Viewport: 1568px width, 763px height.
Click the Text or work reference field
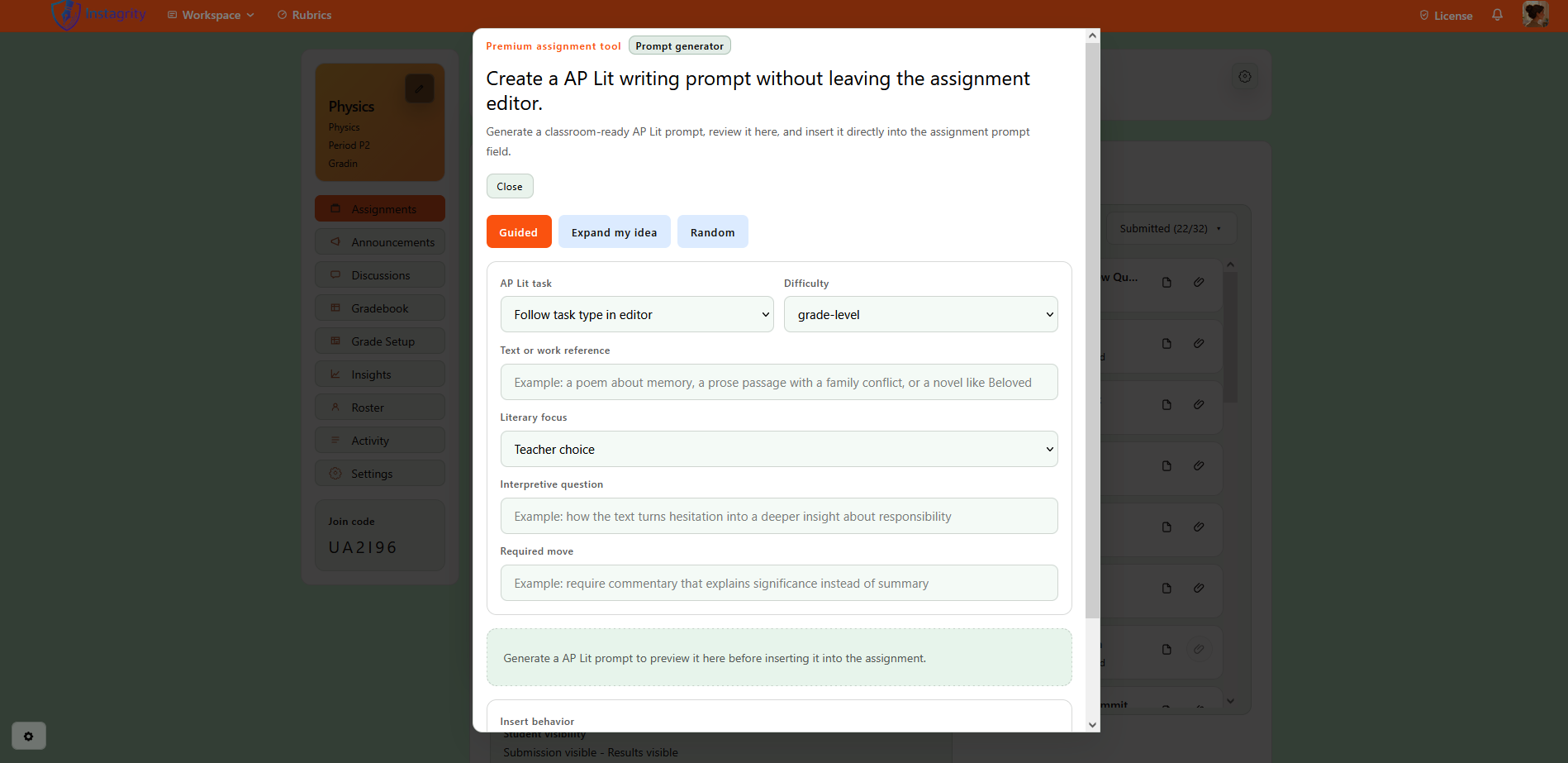click(779, 382)
